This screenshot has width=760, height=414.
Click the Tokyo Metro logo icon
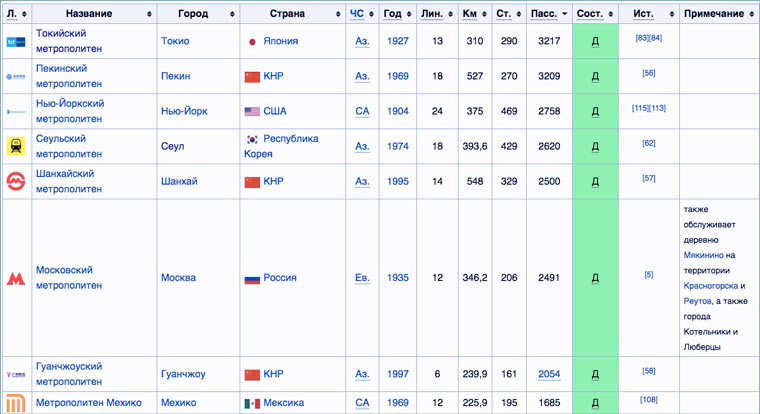[x=16, y=42]
